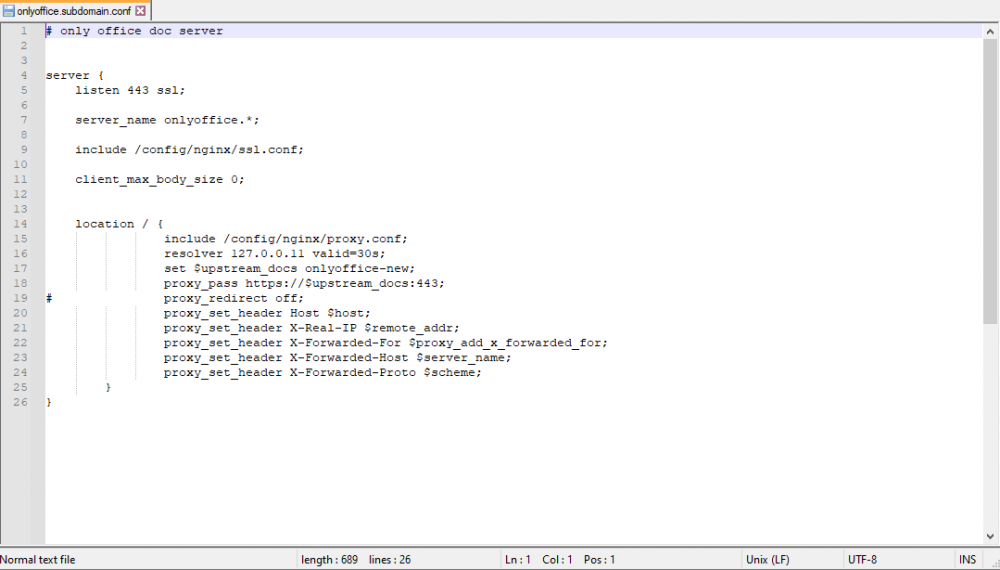Click 'Col : 1' in status bar

pos(557,560)
